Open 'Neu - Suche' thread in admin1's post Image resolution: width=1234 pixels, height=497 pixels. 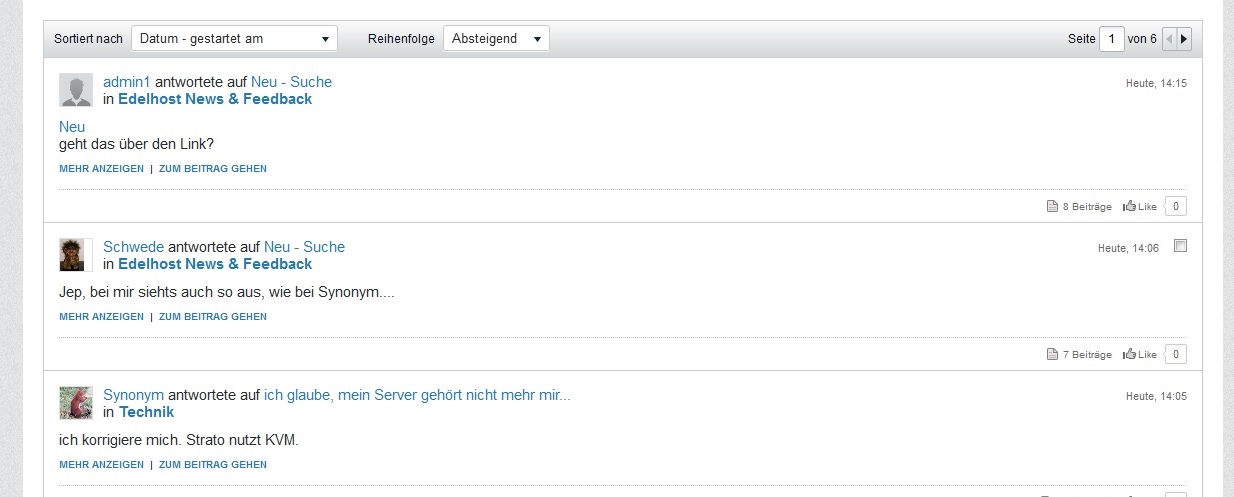tap(291, 82)
